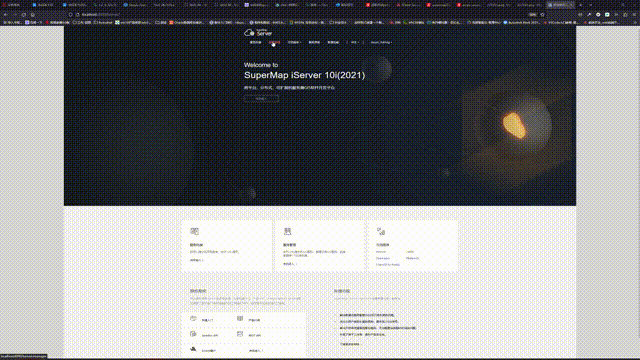Viewport: 640px width, 360px height.
Task: Open the OpenLayers sample link in third card
Action: click(383, 258)
